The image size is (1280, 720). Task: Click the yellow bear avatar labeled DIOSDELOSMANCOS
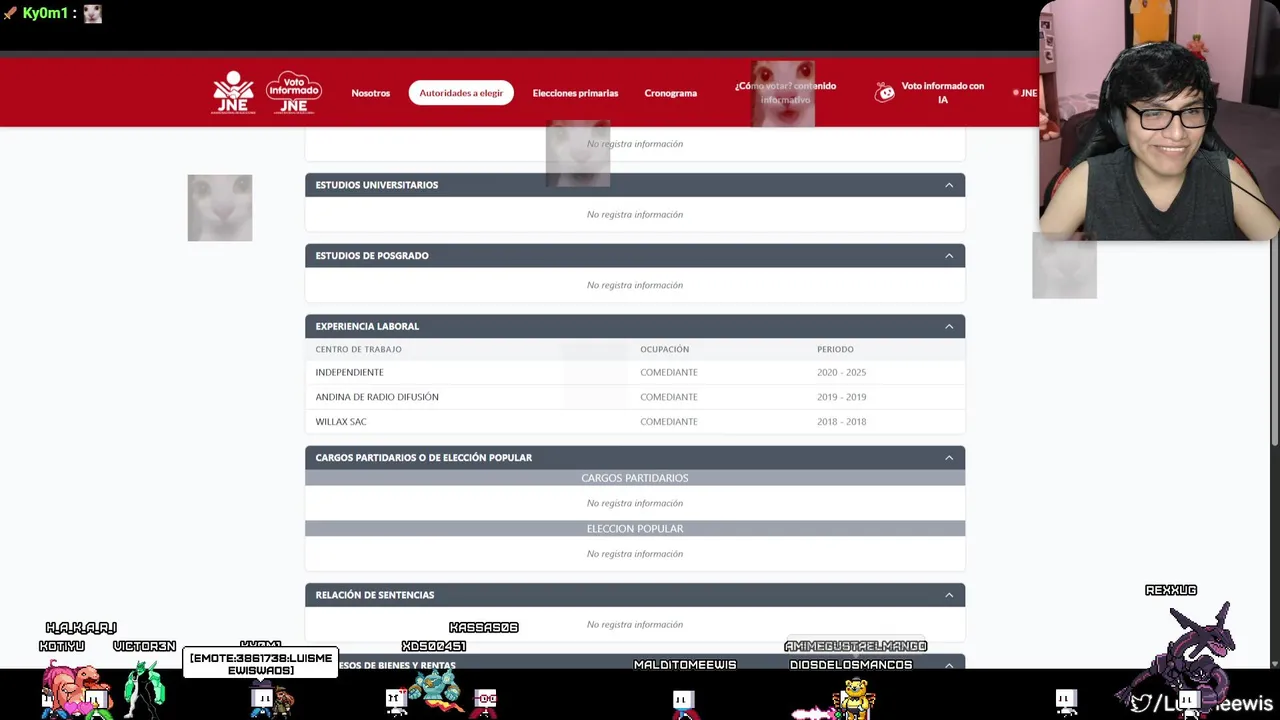pyautogui.click(x=855, y=697)
